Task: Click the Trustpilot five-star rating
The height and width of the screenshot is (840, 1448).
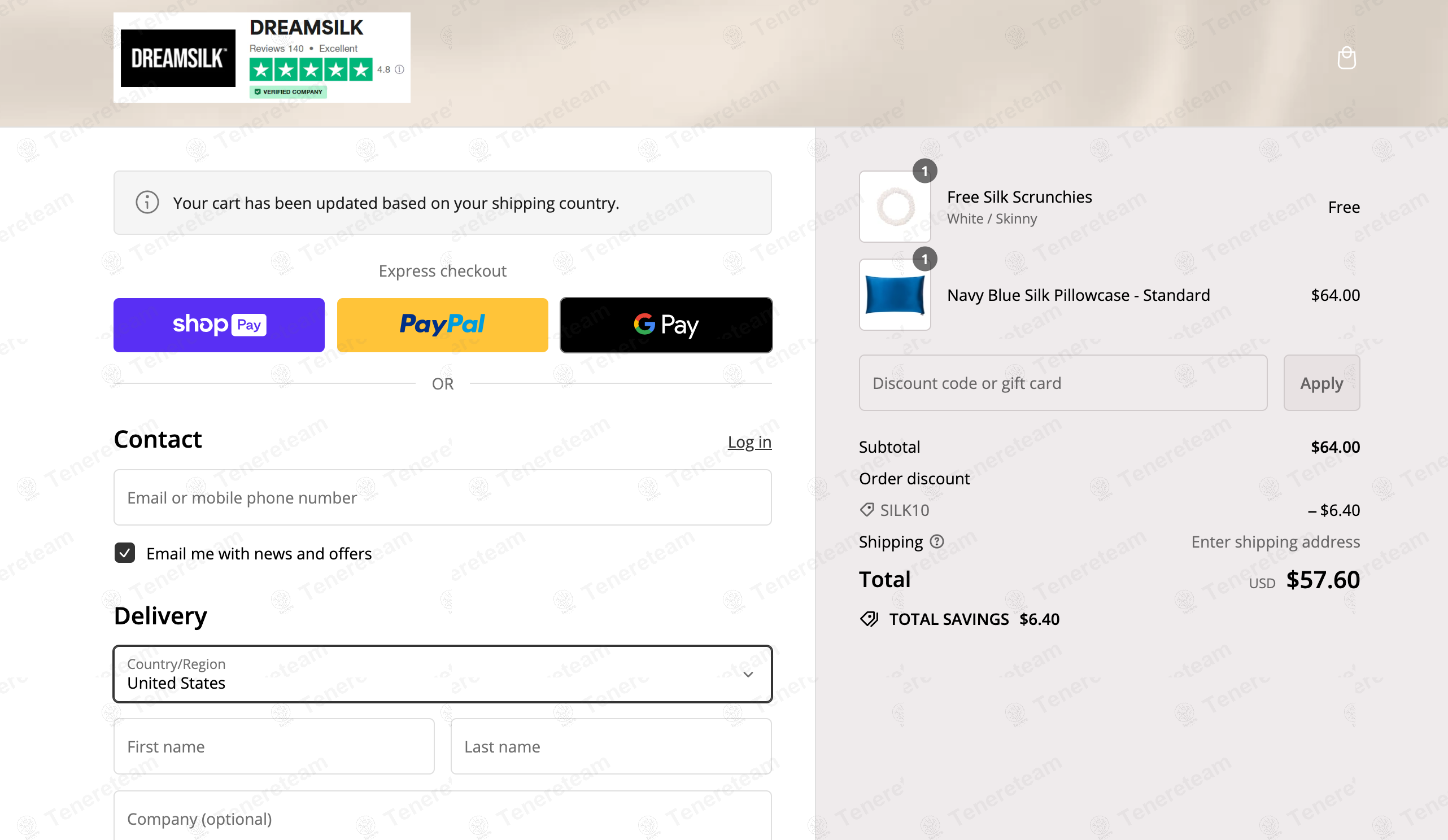Action: tap(311, 70)
